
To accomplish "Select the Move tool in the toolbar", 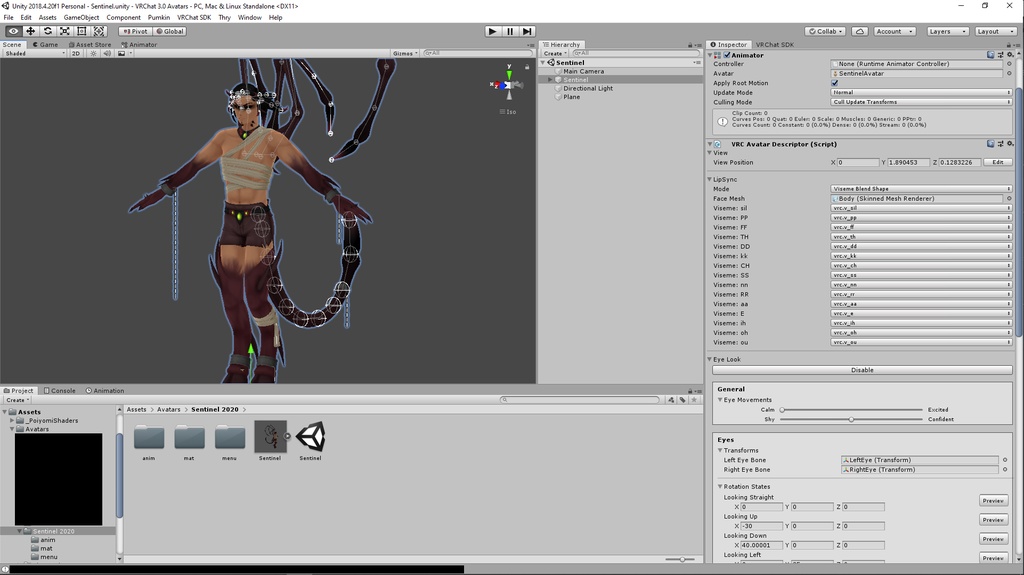I will pyautogui.click(x=30, y=31).
